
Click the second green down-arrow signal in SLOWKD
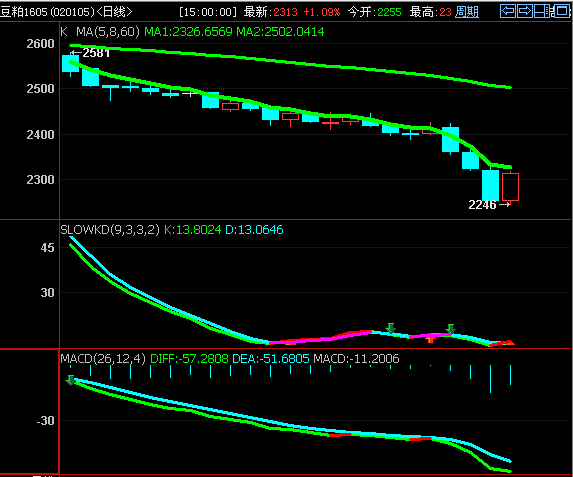451,329
